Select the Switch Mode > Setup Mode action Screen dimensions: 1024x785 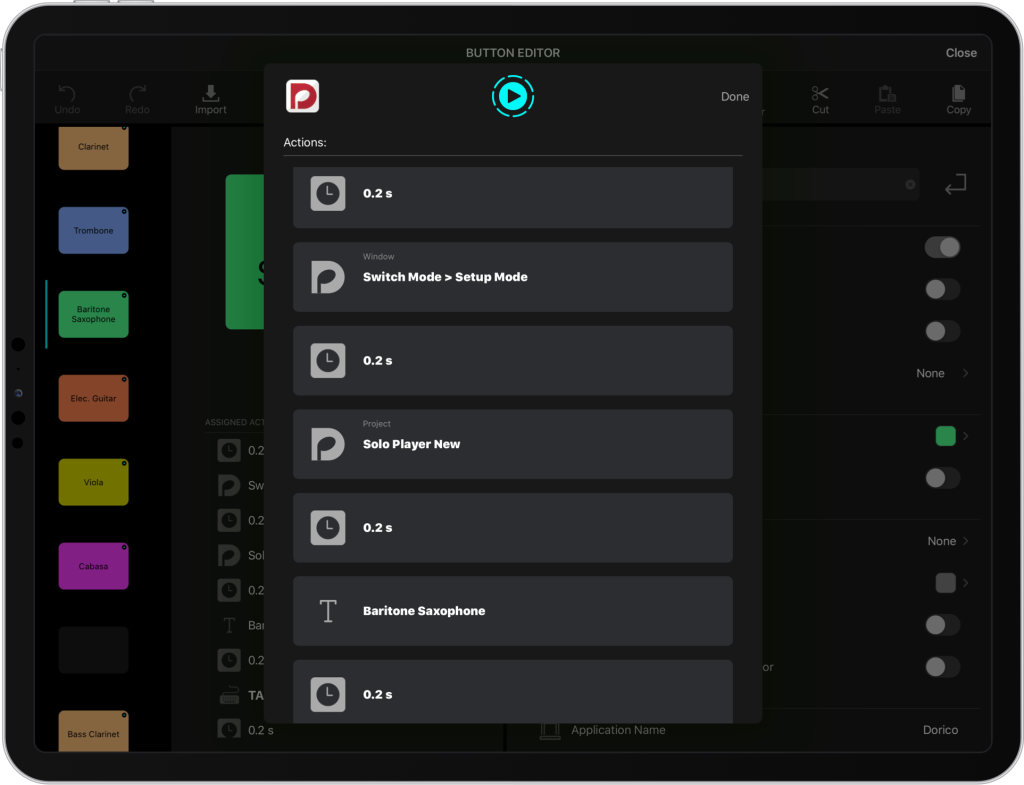point(512,277)
